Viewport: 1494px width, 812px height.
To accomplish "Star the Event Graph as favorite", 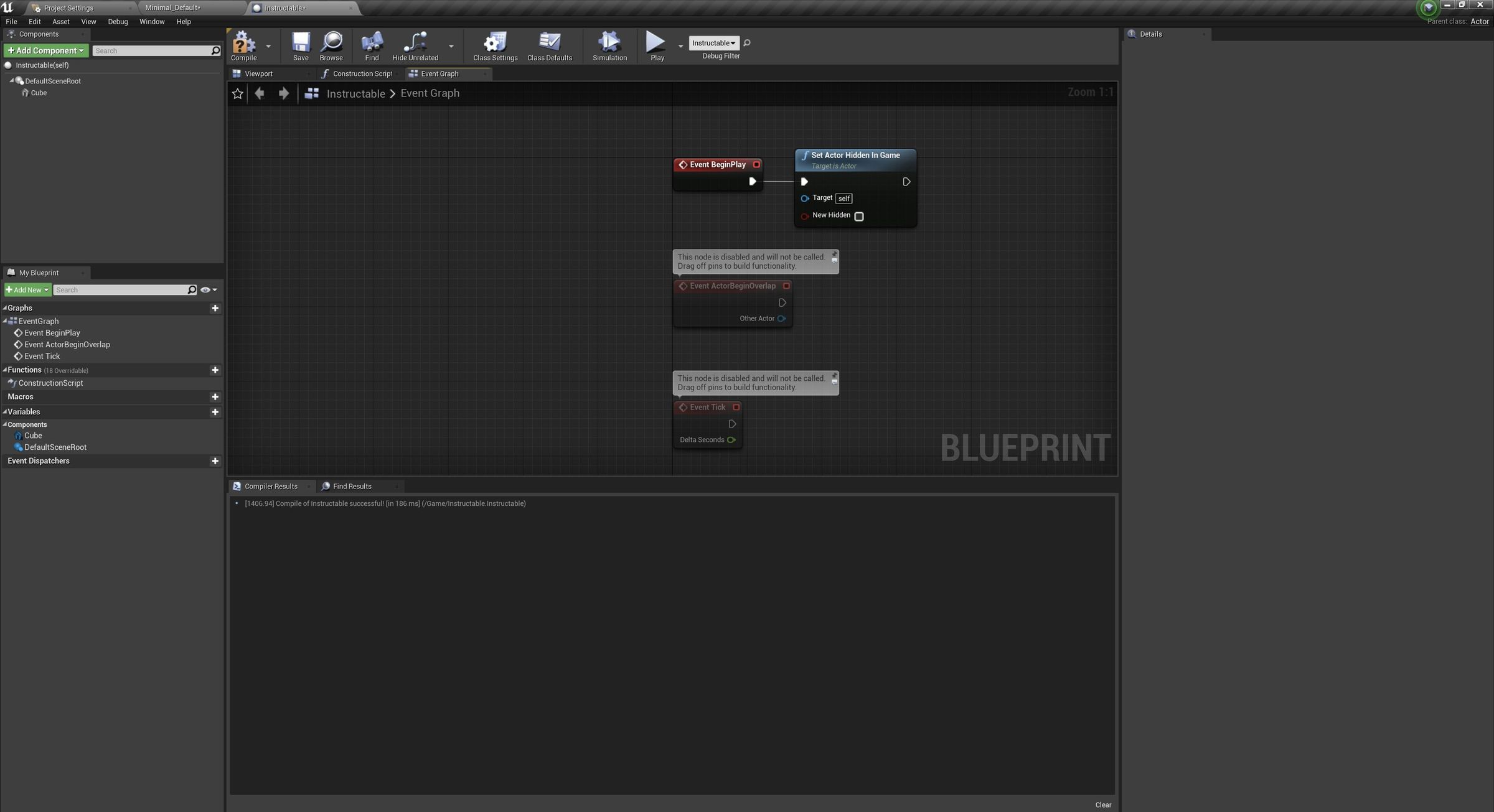I will [x=237, y=93].
